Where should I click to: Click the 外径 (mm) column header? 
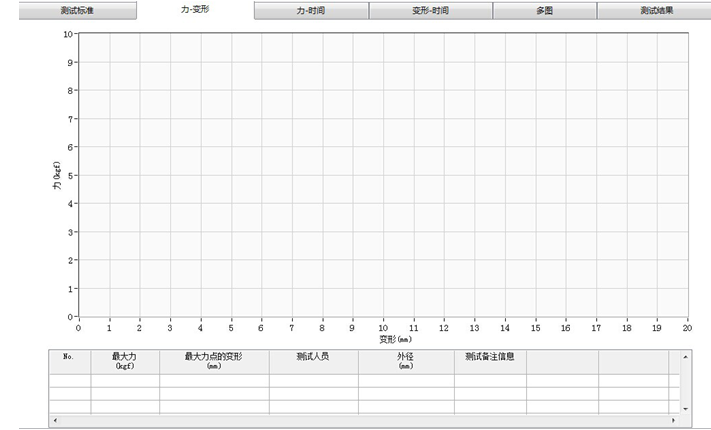[x=405, y=361]
